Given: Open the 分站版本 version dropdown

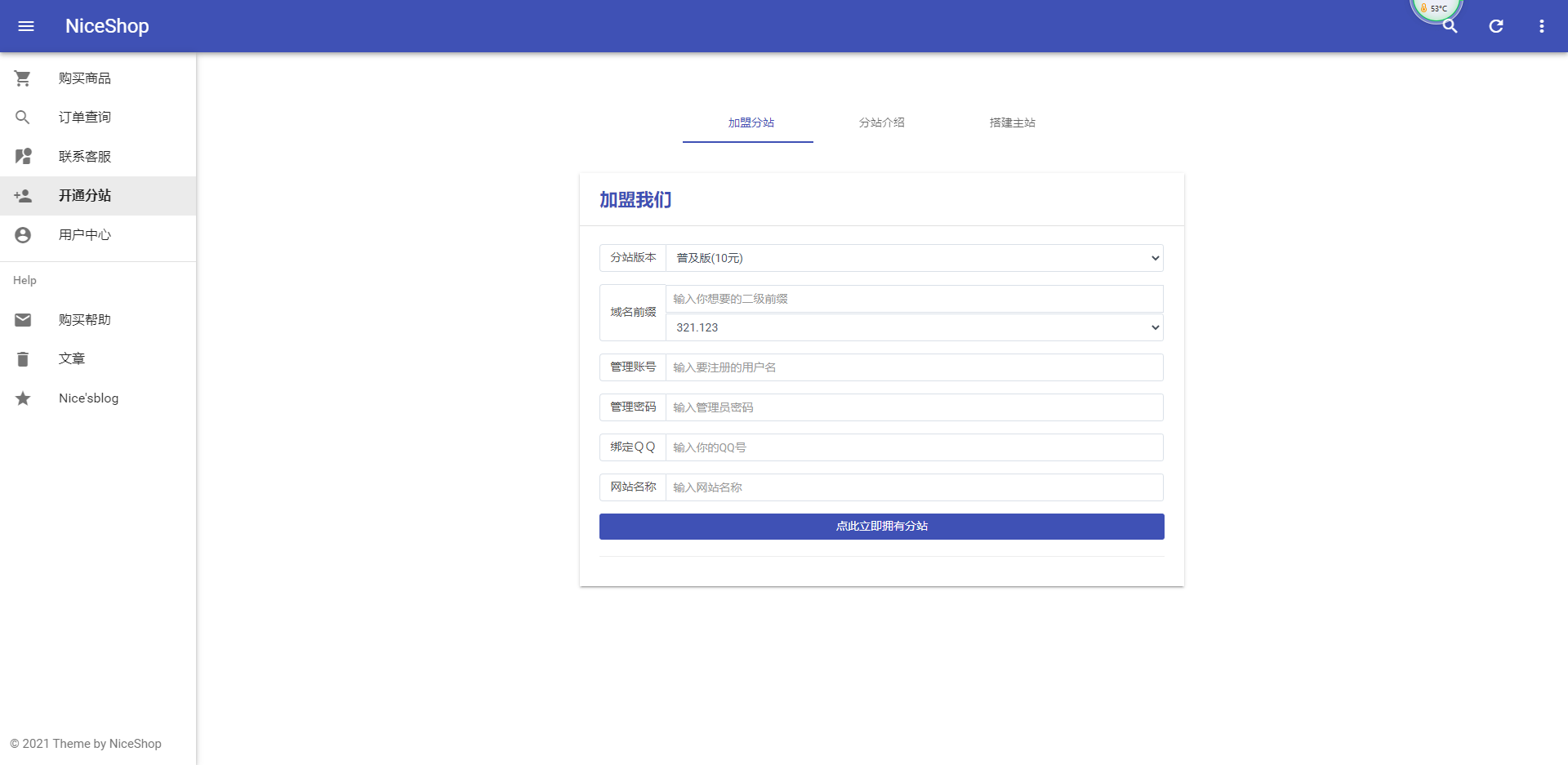Looking at the screenshot, I should tap(914, 257).
